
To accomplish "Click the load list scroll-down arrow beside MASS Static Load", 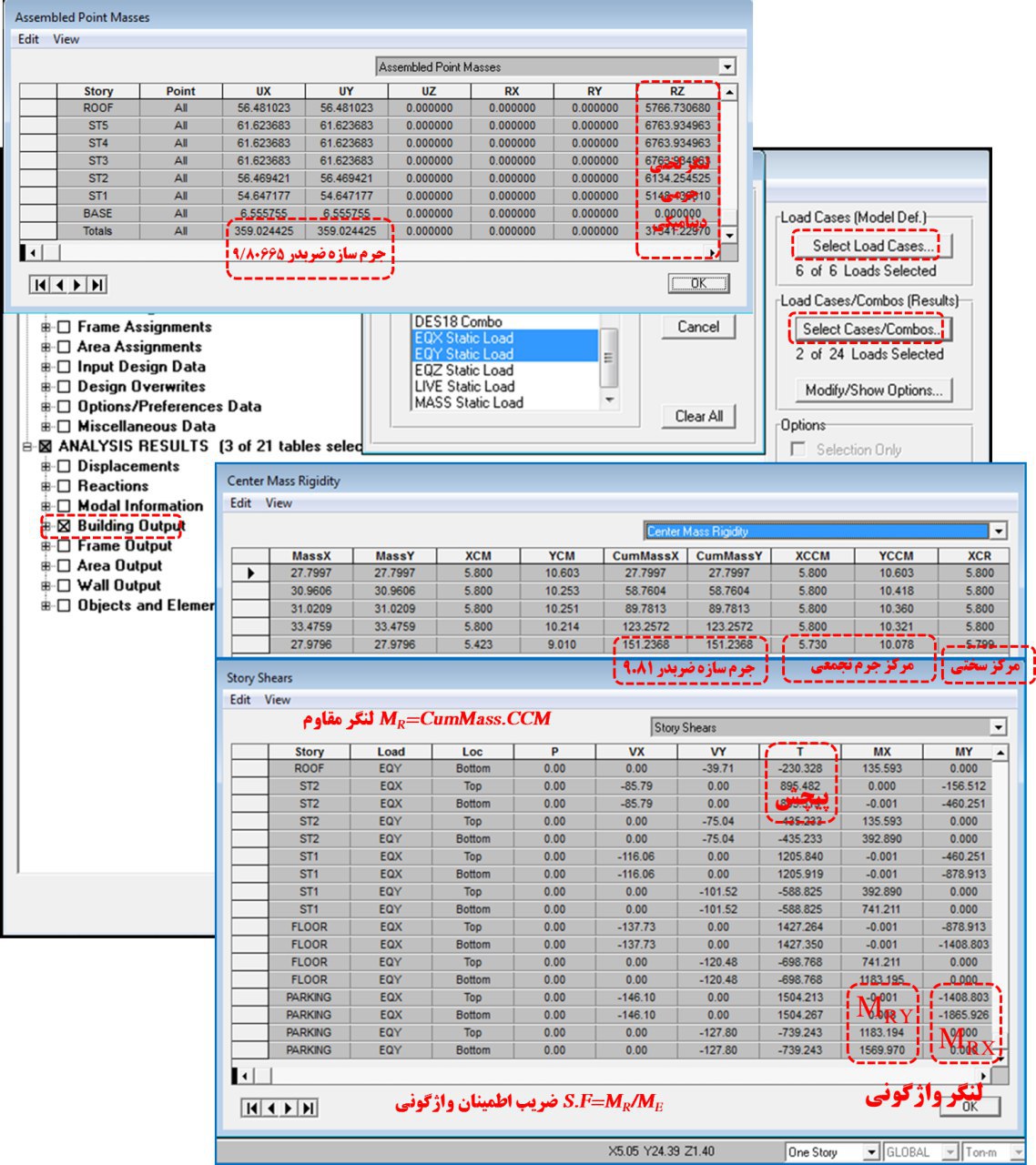I will point(609,400).
